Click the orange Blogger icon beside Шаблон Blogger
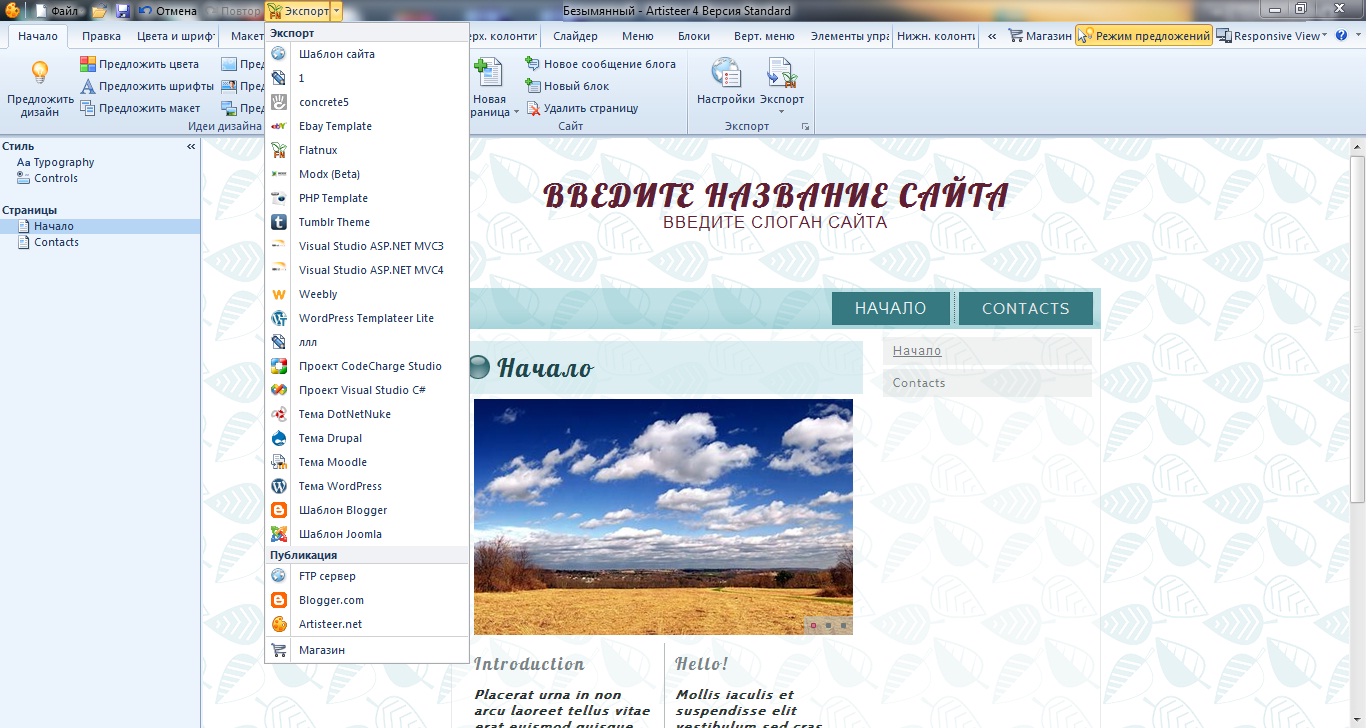 [x=279, y=510]
